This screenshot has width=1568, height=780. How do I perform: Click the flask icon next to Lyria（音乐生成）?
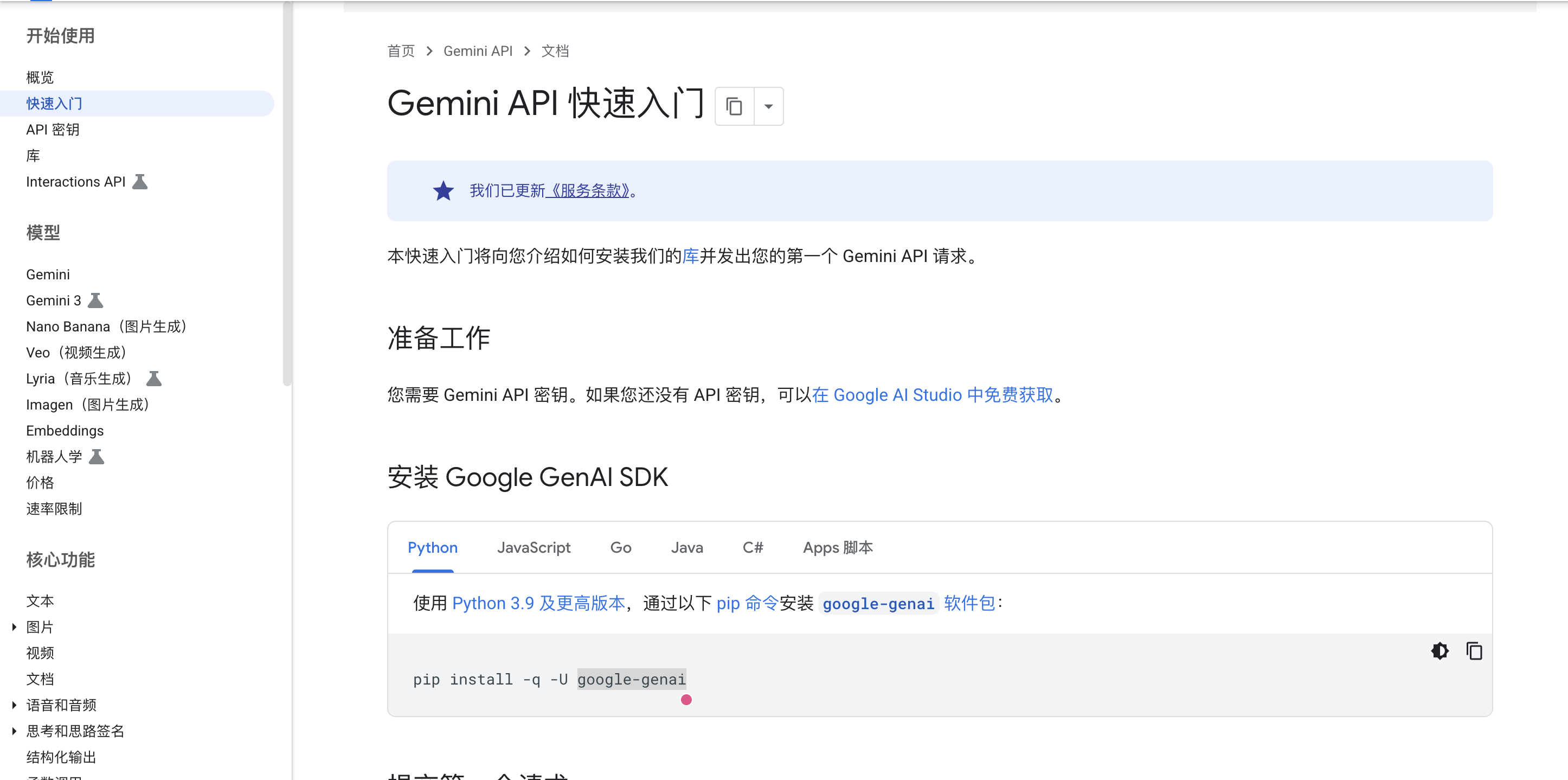[x=154, y=378]
